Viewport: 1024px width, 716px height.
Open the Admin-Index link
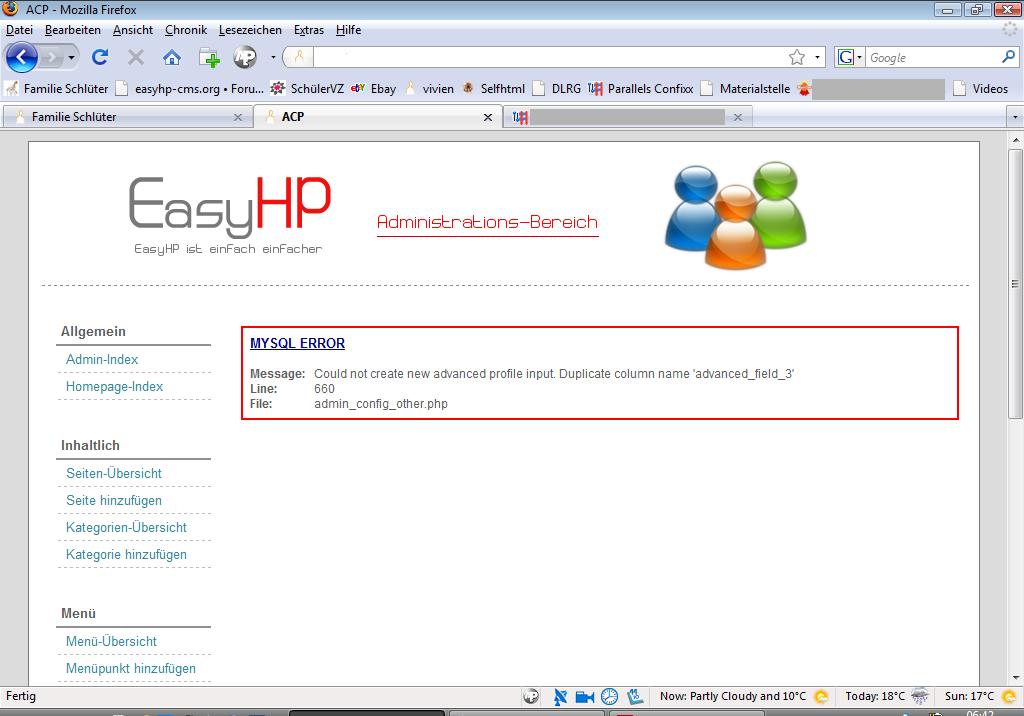point(102,359)
